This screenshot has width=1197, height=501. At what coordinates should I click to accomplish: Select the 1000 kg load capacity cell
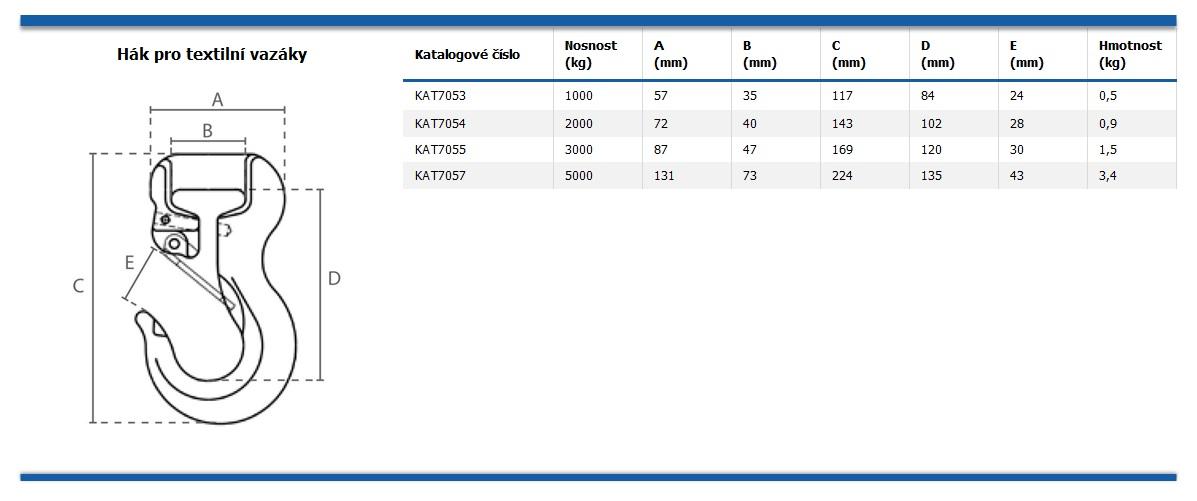[578, 97]
